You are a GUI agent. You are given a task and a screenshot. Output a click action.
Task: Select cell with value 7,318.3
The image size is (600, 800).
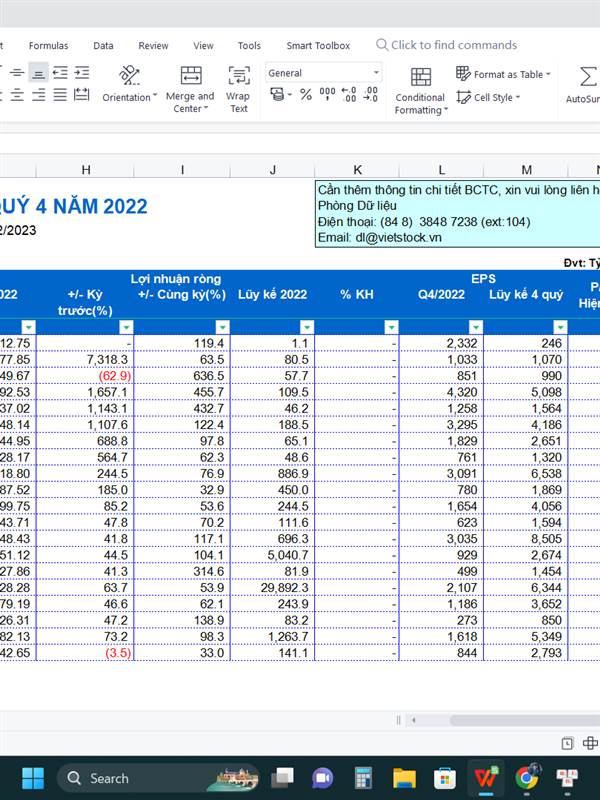pos(85,360)
